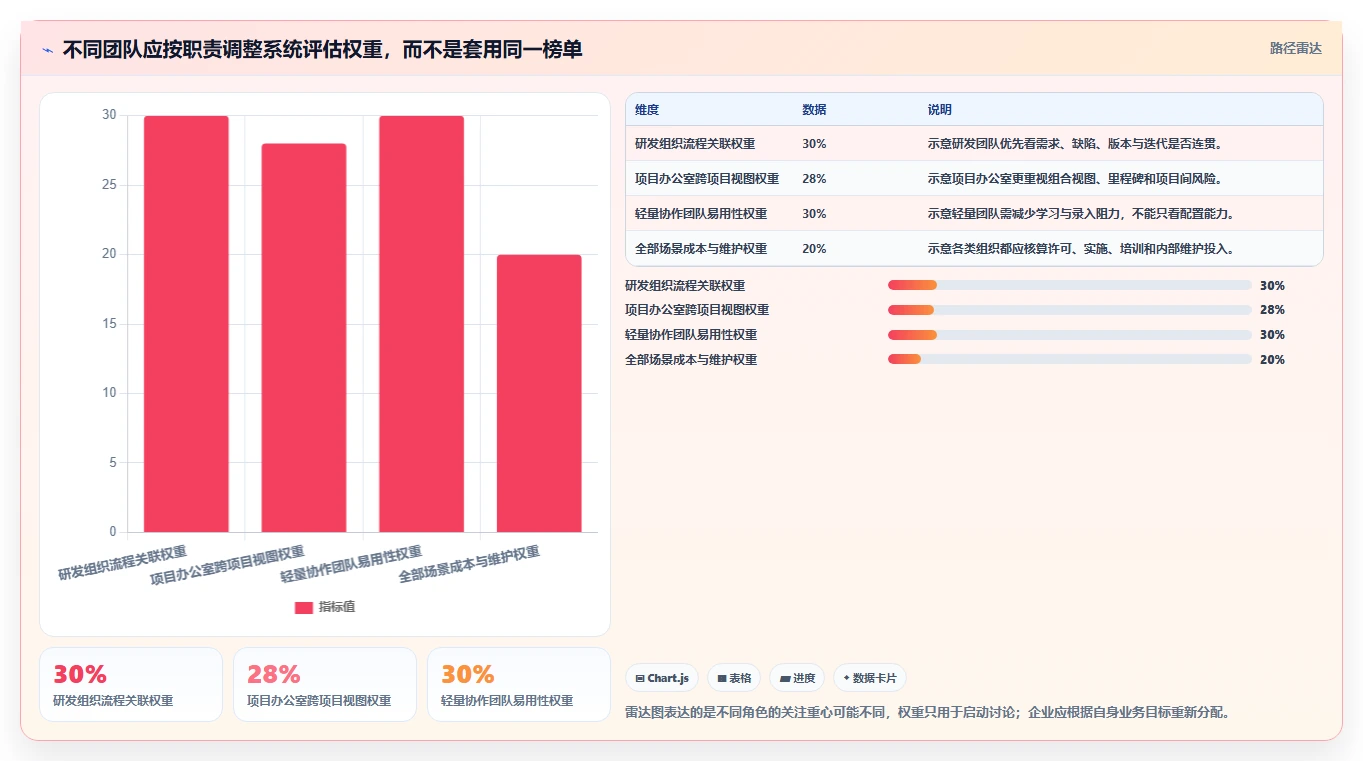The image size is (1363, 761).
Task: Click the 说明 column header
Action: tap(940, 110)
